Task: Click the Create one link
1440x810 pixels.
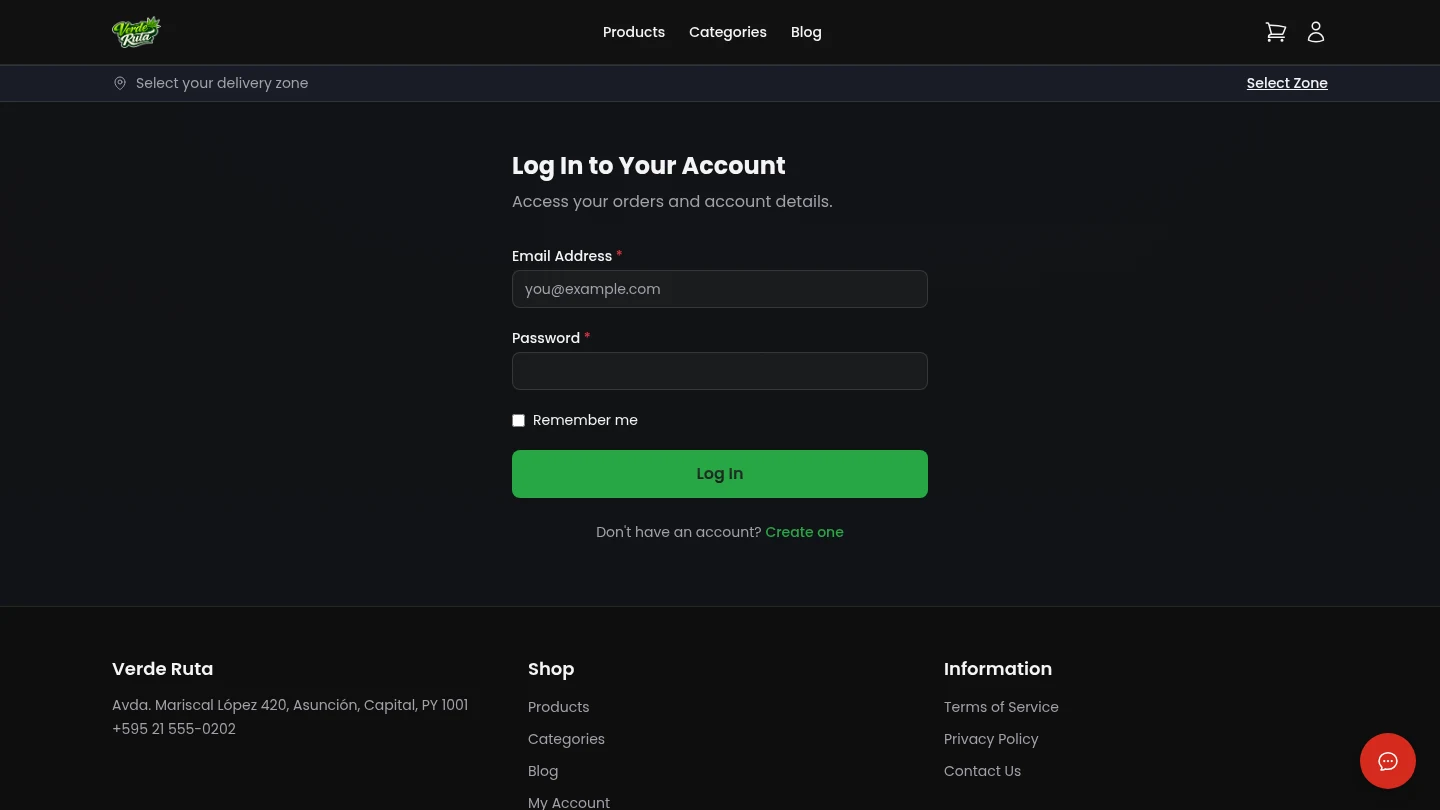Action: tap(804, 532)
